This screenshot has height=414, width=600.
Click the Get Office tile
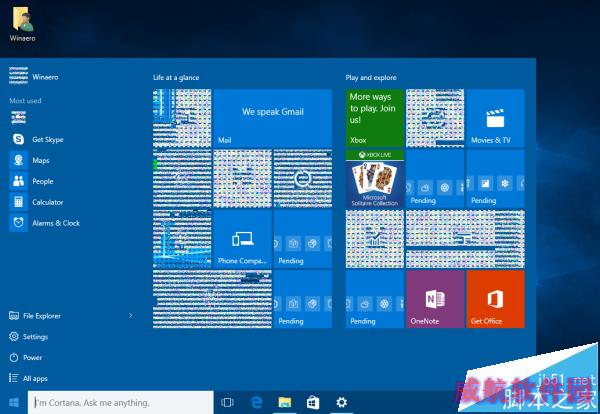(x=495, y=299)
